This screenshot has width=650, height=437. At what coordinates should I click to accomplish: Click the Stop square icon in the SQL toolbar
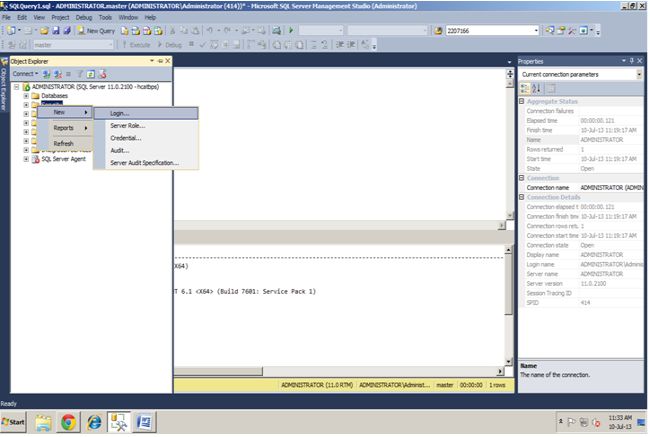pos(191,44)
